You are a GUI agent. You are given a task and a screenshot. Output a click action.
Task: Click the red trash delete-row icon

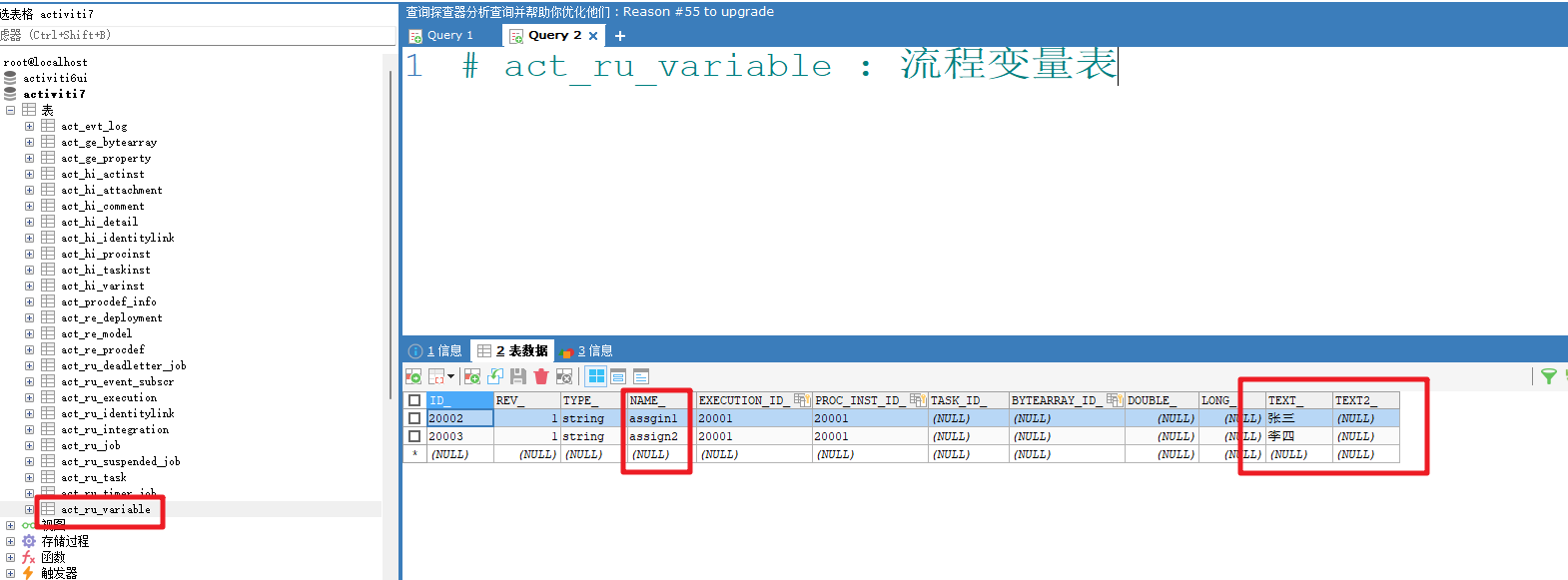541,376
